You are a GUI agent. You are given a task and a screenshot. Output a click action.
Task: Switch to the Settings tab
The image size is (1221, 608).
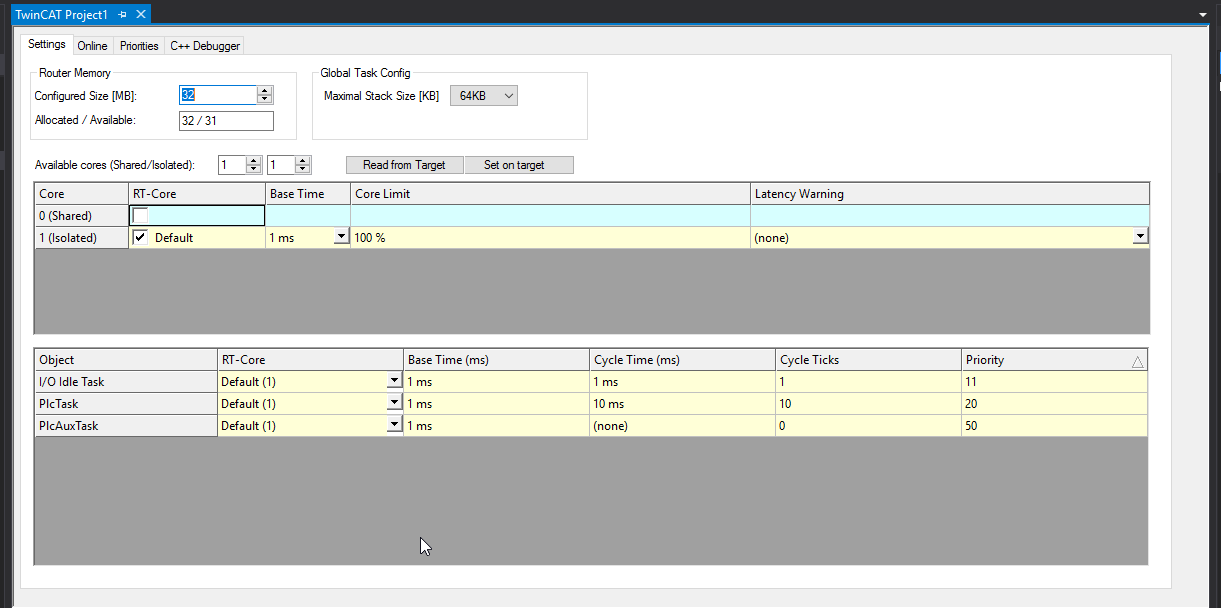point(46,45)
